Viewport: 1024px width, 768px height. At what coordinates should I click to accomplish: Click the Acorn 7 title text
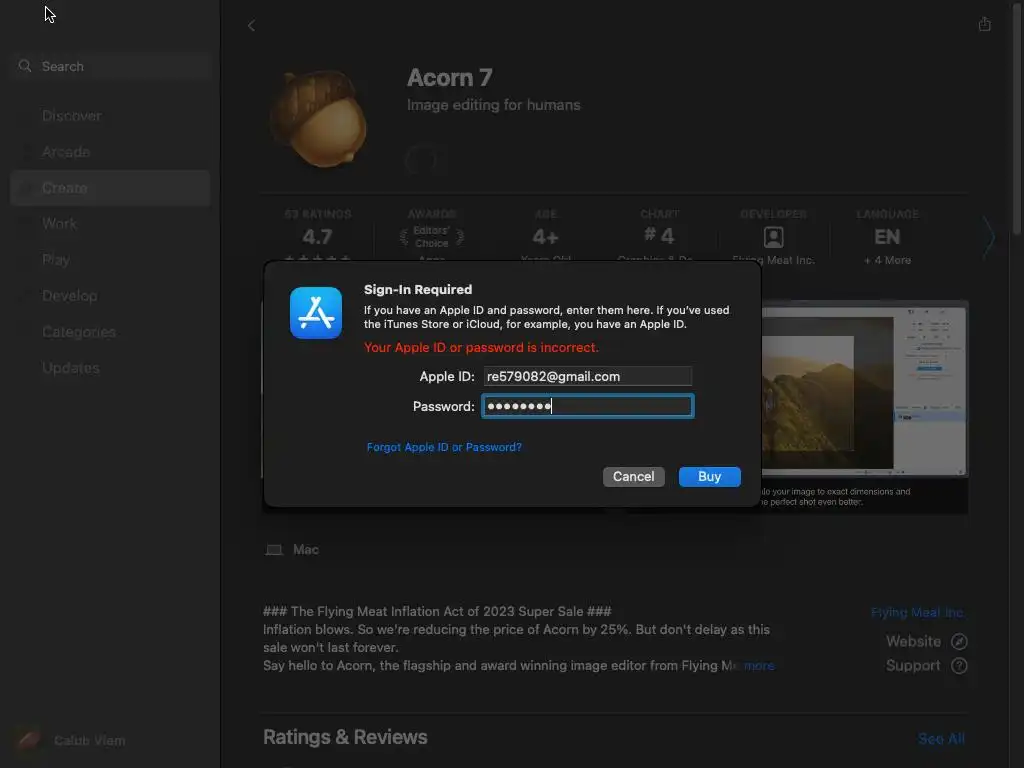coord(449,78)
